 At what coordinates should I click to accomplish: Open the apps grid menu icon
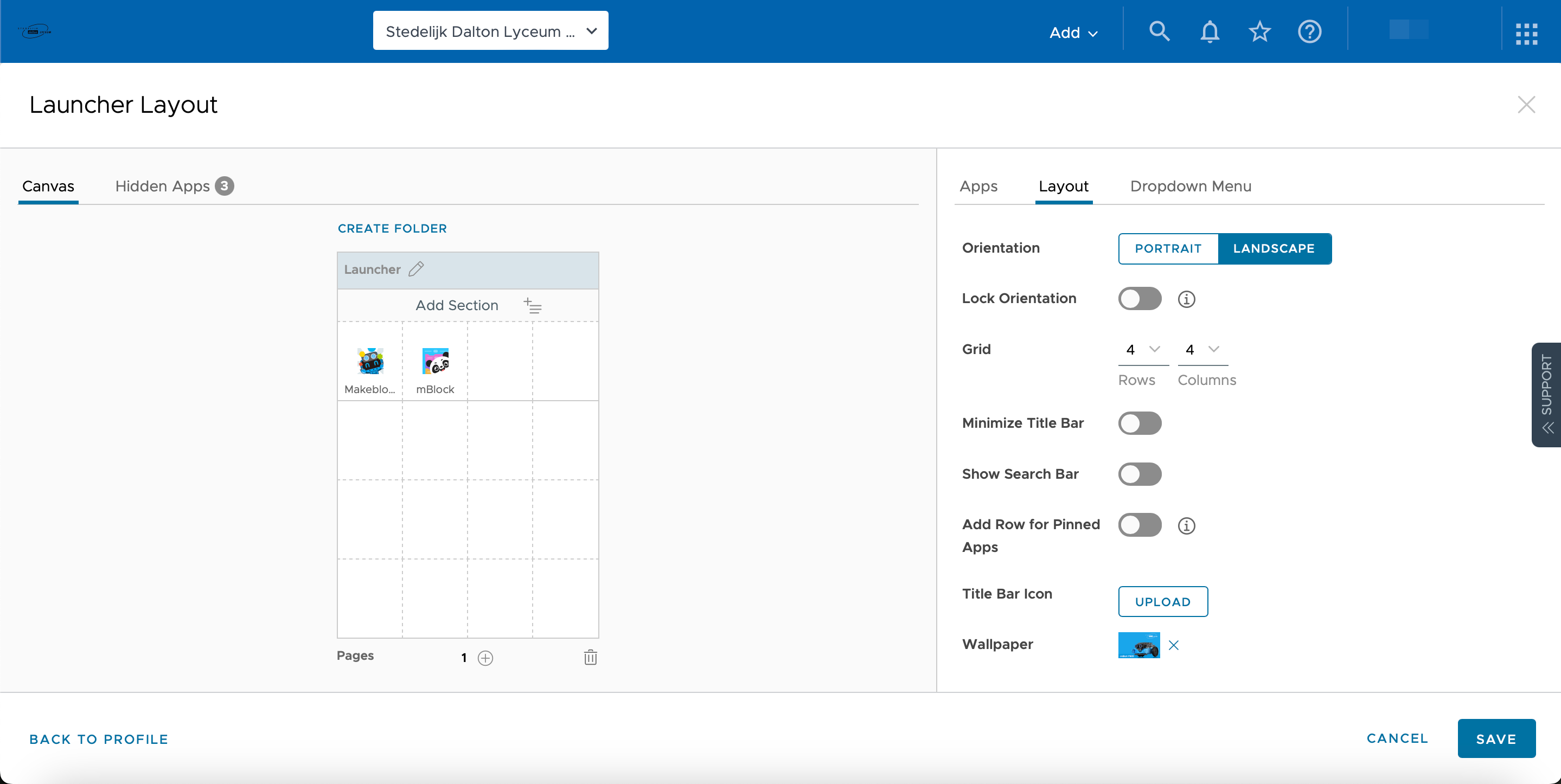pos(1526,33)
